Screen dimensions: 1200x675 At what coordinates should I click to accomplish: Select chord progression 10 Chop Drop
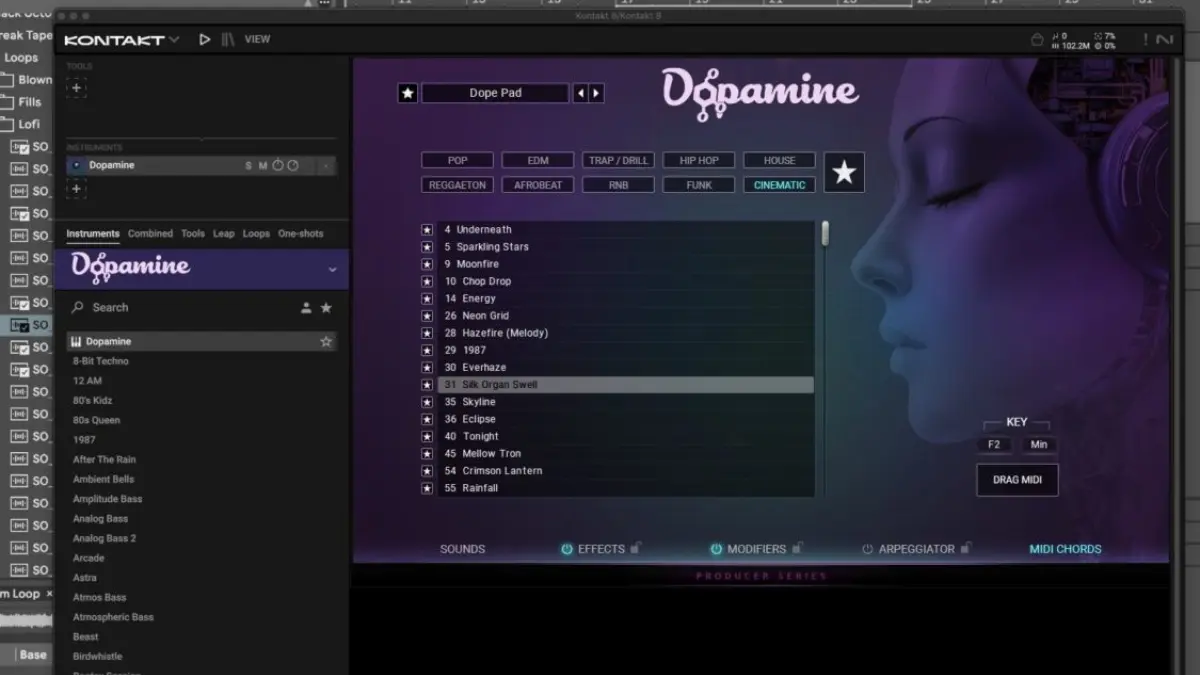point(625,282)
